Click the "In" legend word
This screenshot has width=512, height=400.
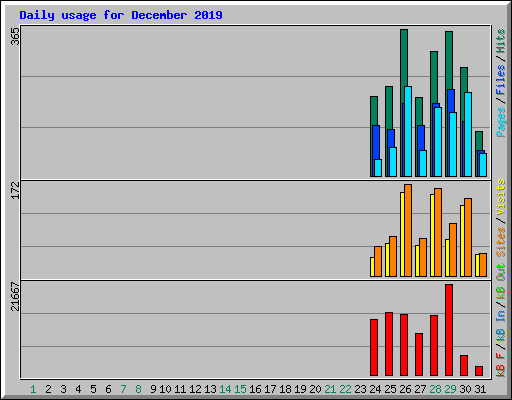[501, 316]
